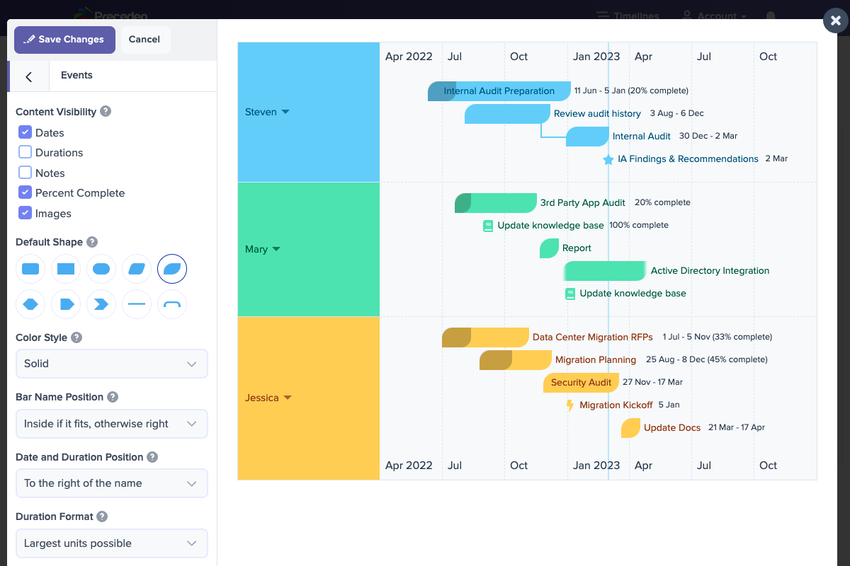
Task: Select the chevron arrow default shape
Action: [101, 303]
